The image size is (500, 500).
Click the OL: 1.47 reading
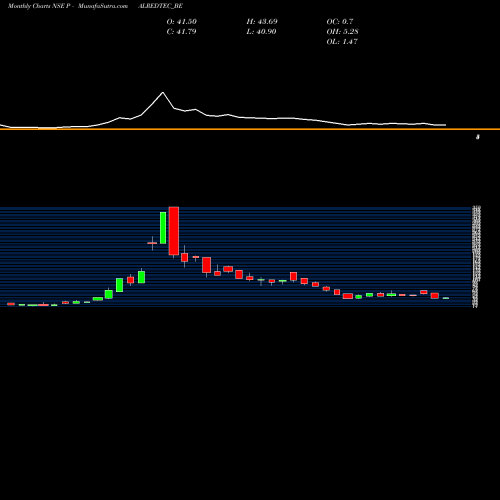click(342, 42)
